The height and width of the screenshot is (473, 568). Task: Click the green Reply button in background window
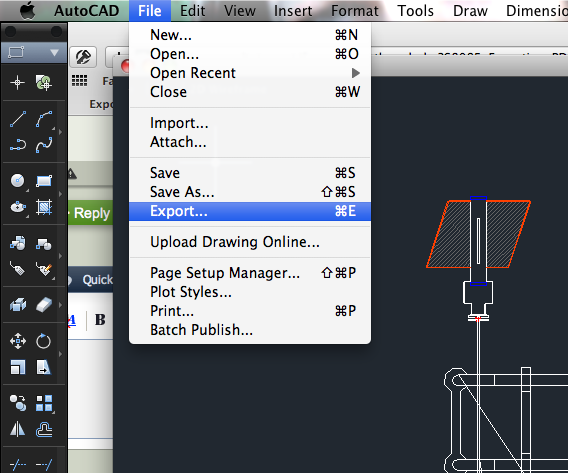click(x=91, y=213)
